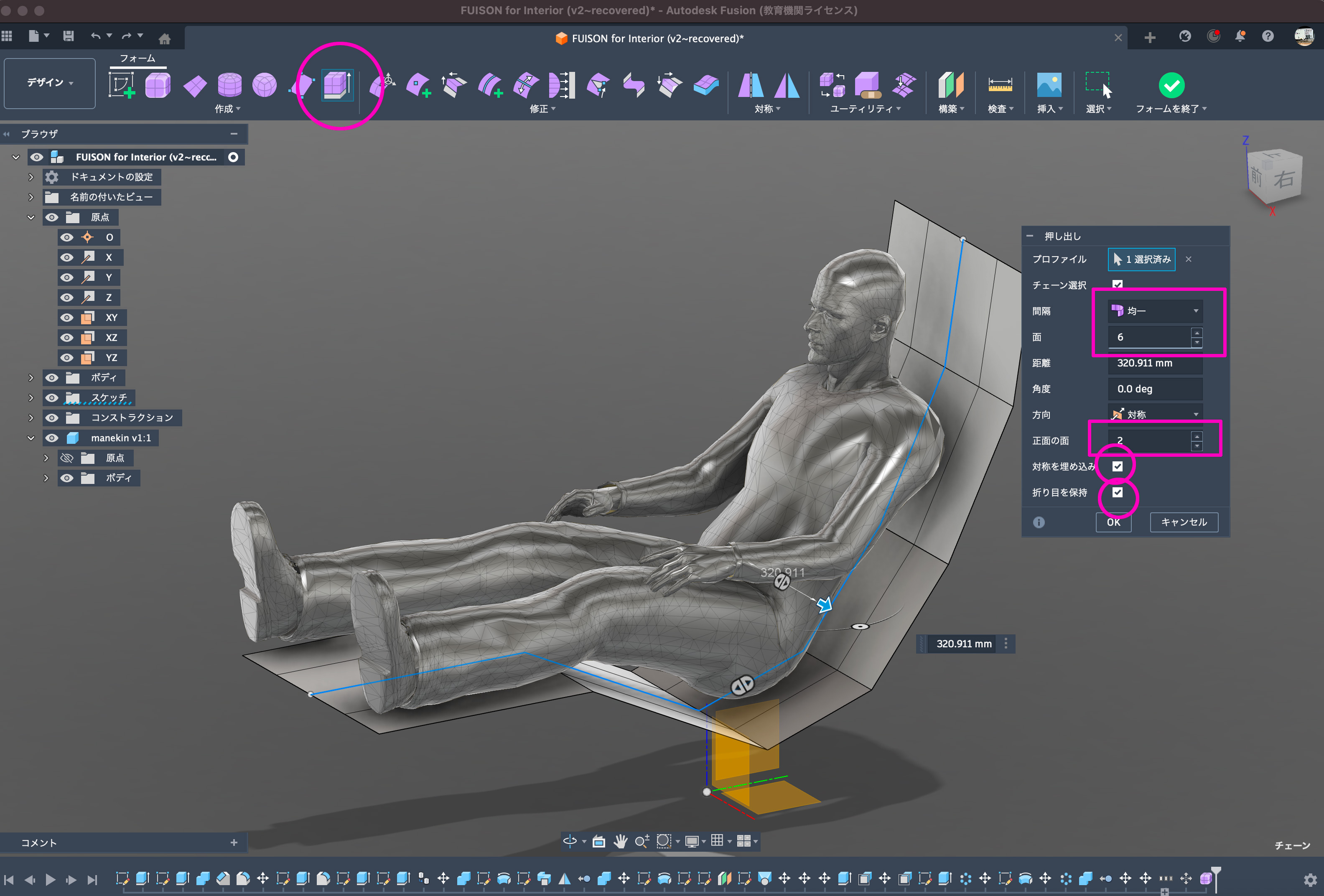
Task: Uncheck the 折り目を保持 checkbox
Action: tap(1117, 493)
